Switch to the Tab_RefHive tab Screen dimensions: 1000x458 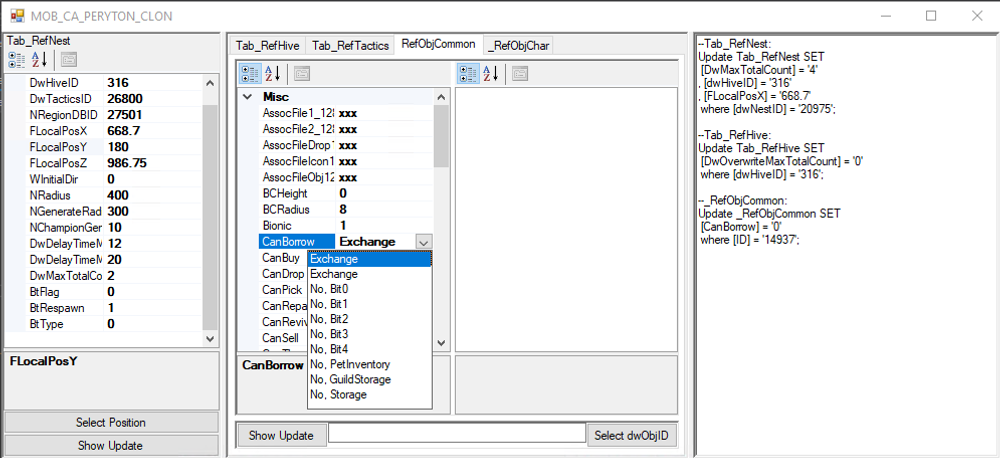(x=266, y=45)
